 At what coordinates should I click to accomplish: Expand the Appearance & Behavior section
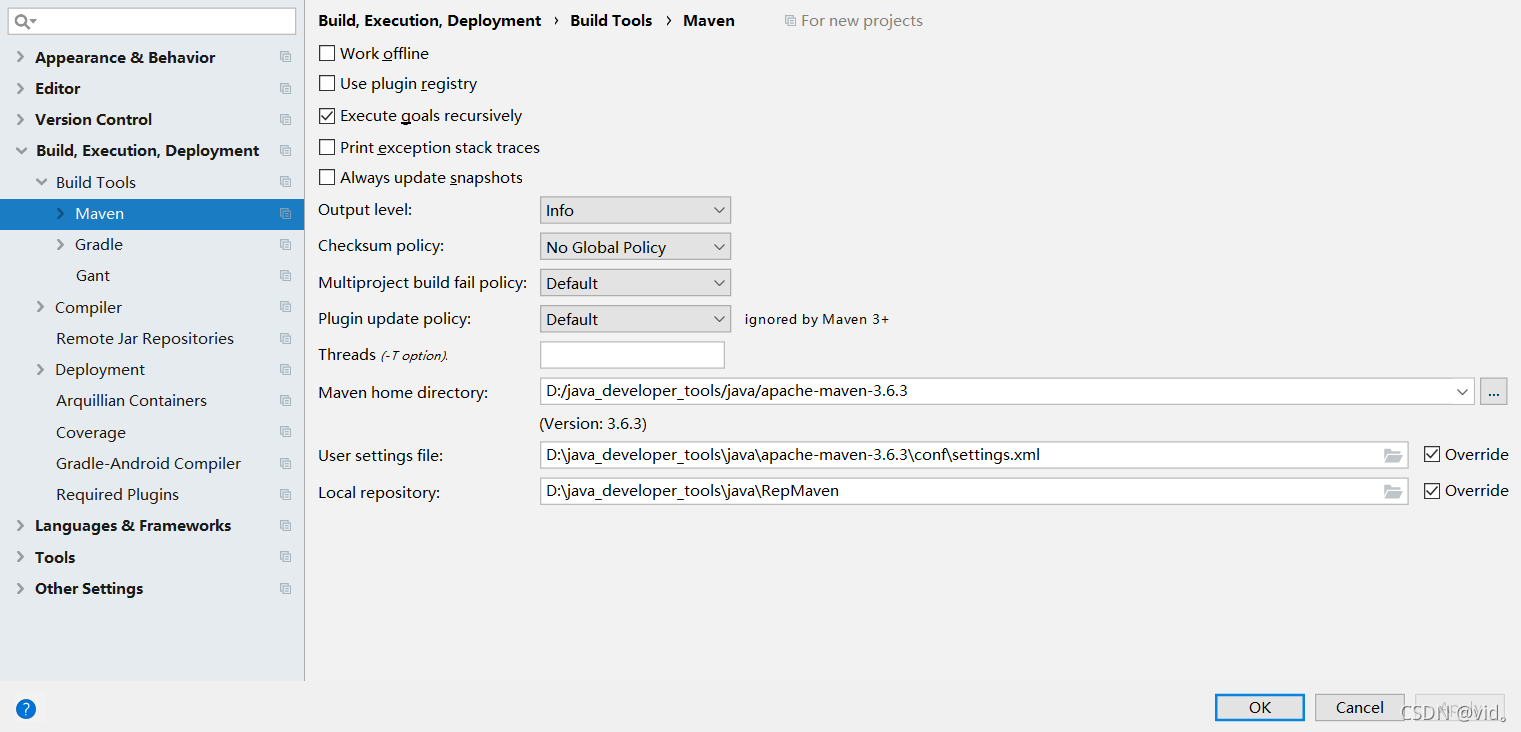click(20, 57)
